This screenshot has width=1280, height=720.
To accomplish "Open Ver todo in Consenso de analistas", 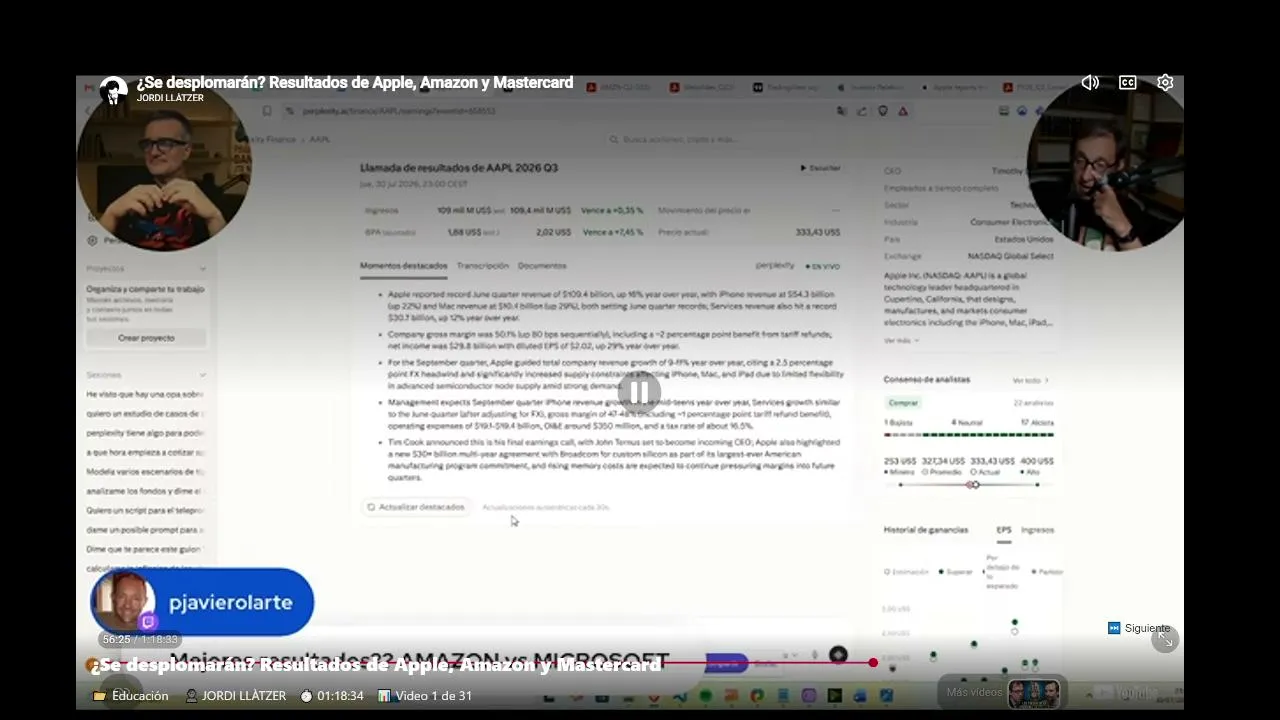I will (x=1031, y=380).
